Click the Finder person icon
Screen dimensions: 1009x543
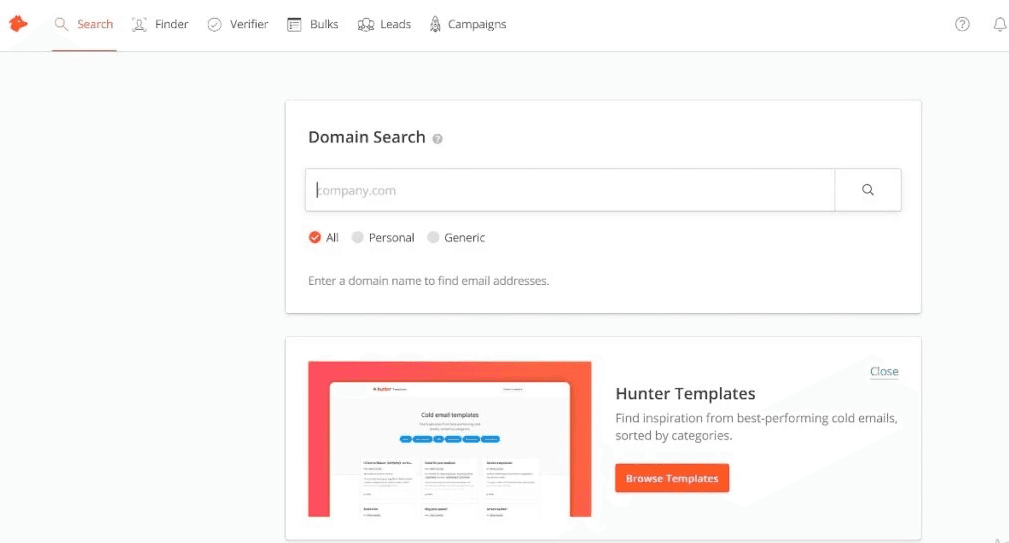[x=139, y=24]
